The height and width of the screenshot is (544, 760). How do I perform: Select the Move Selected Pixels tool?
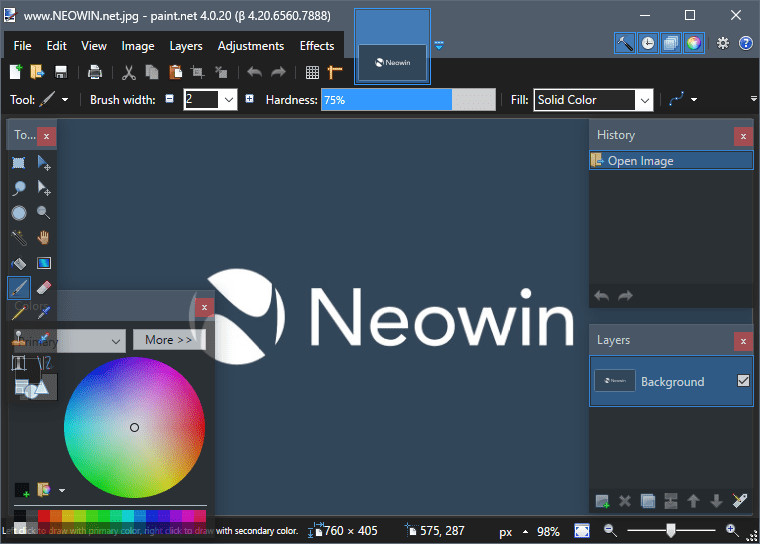44,162
